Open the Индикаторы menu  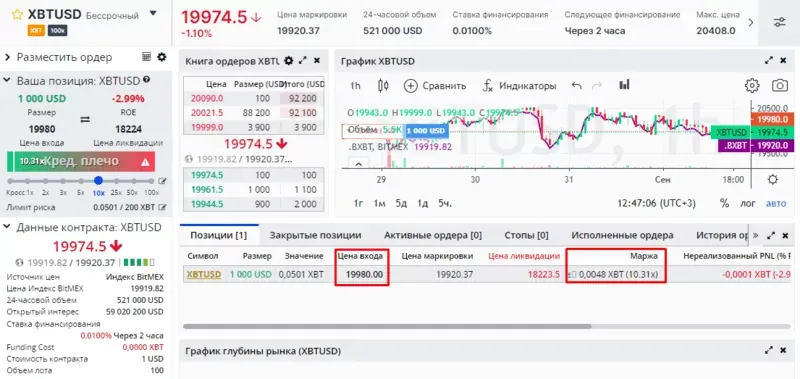(519, 86)
